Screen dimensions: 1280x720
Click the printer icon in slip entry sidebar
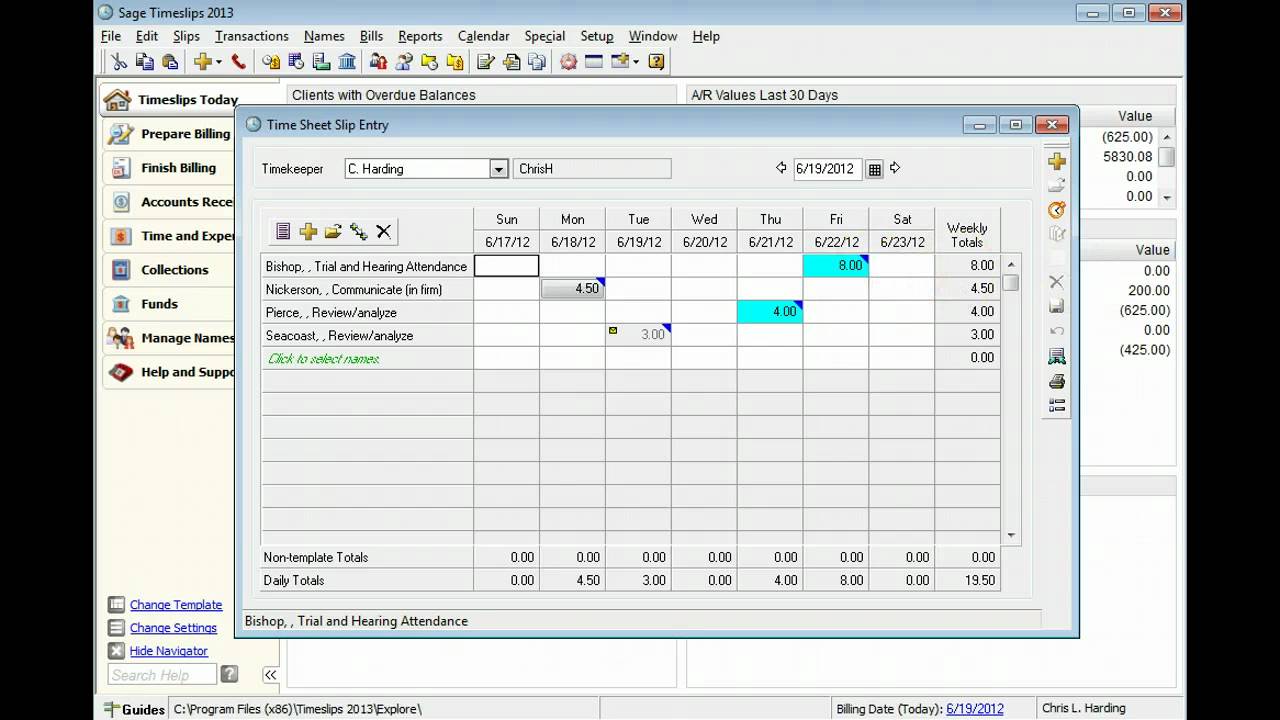(1056, 381)
